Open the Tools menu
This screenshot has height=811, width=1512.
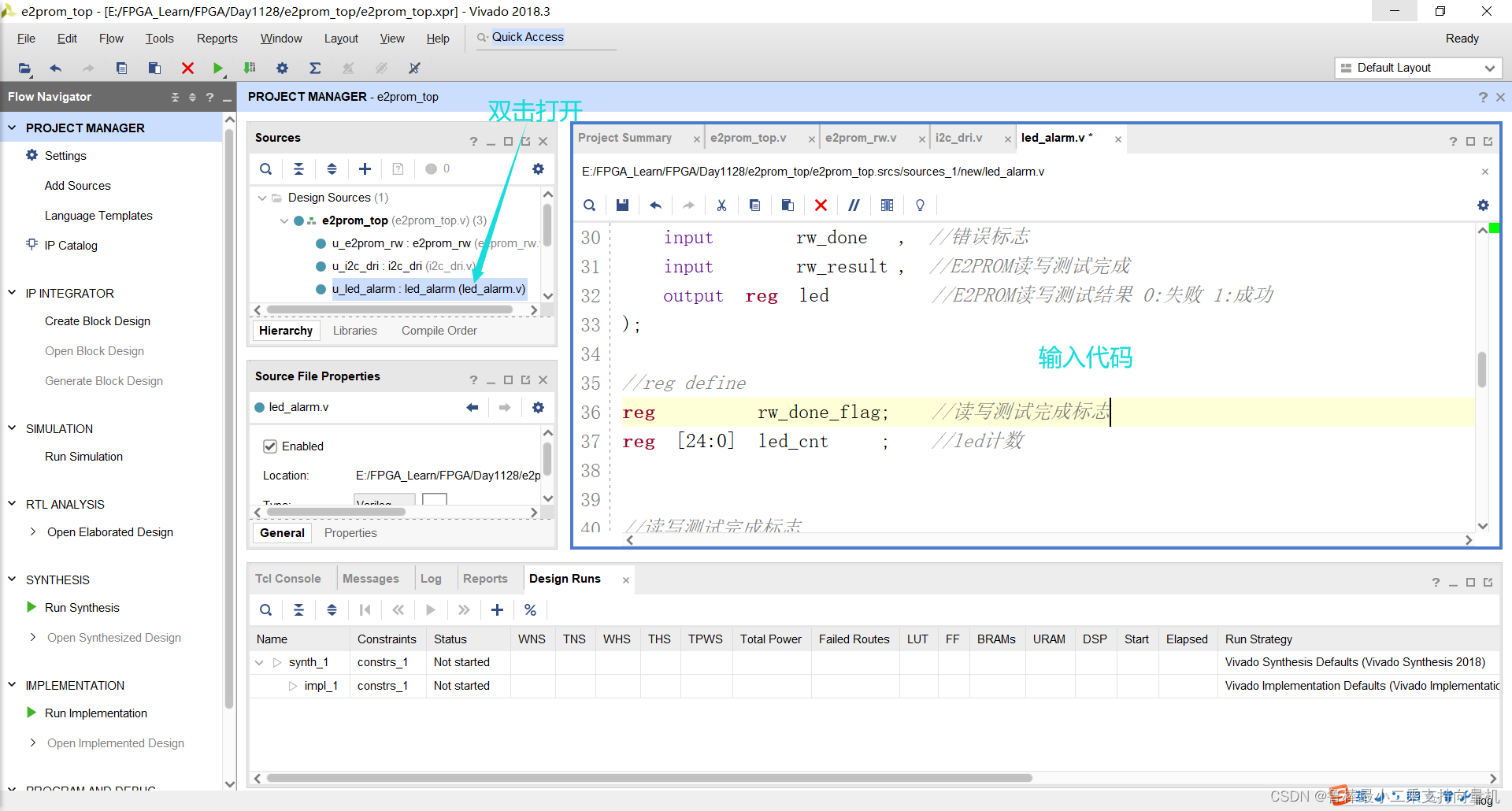pos(159,39)
